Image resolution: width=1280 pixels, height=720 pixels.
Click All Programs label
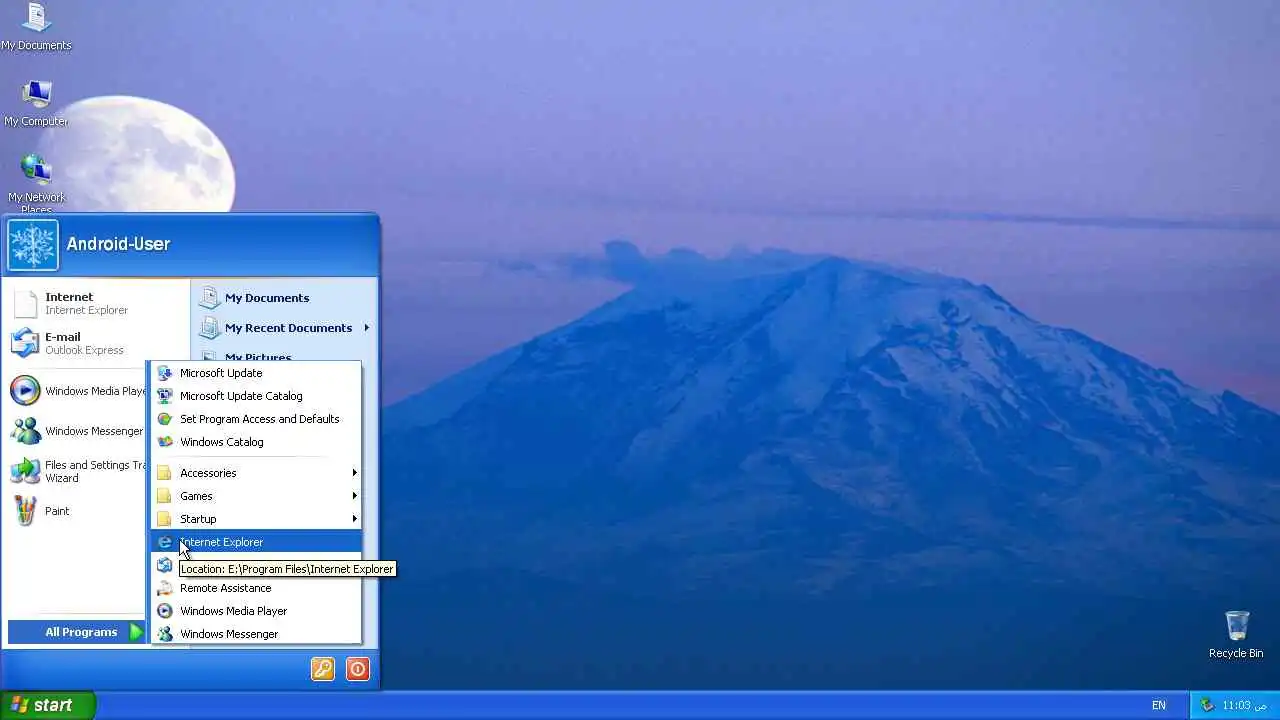(81, 632)
